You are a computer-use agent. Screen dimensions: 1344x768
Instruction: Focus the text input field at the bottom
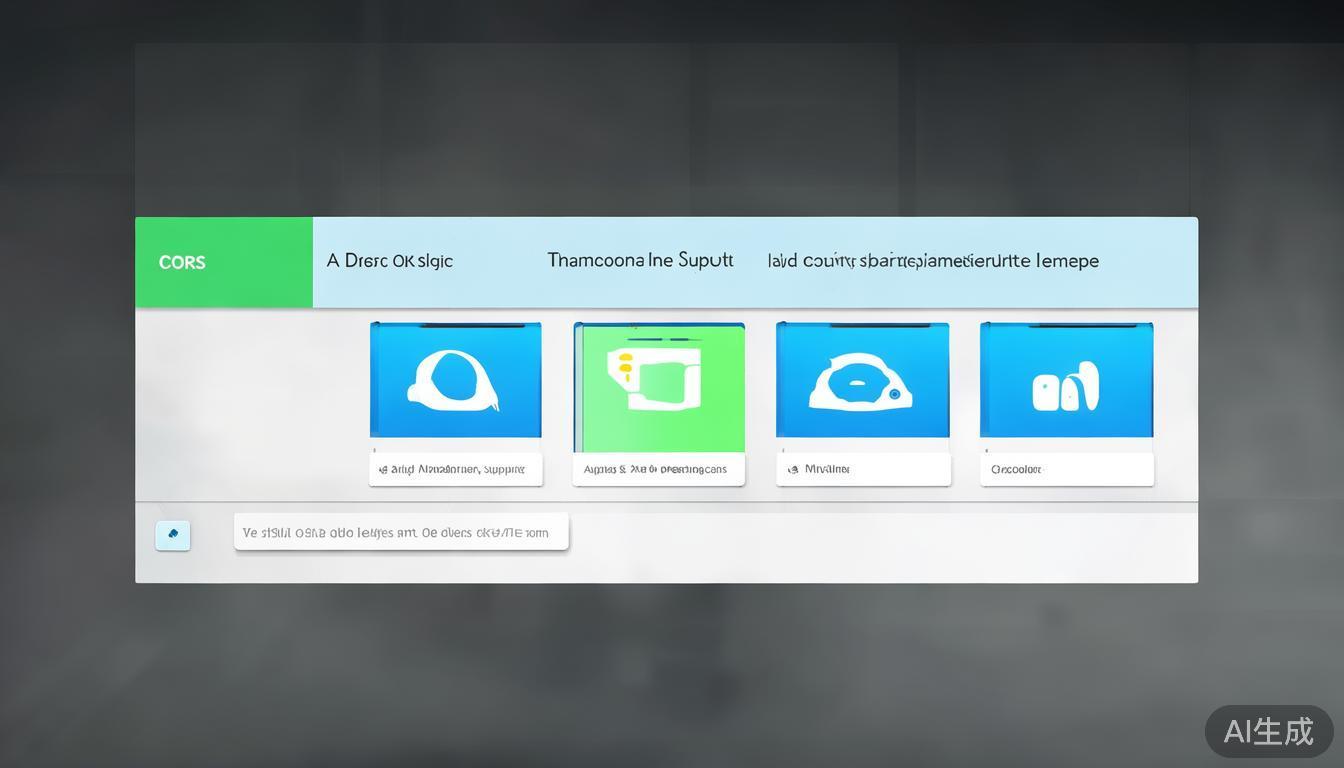(401, 532)
